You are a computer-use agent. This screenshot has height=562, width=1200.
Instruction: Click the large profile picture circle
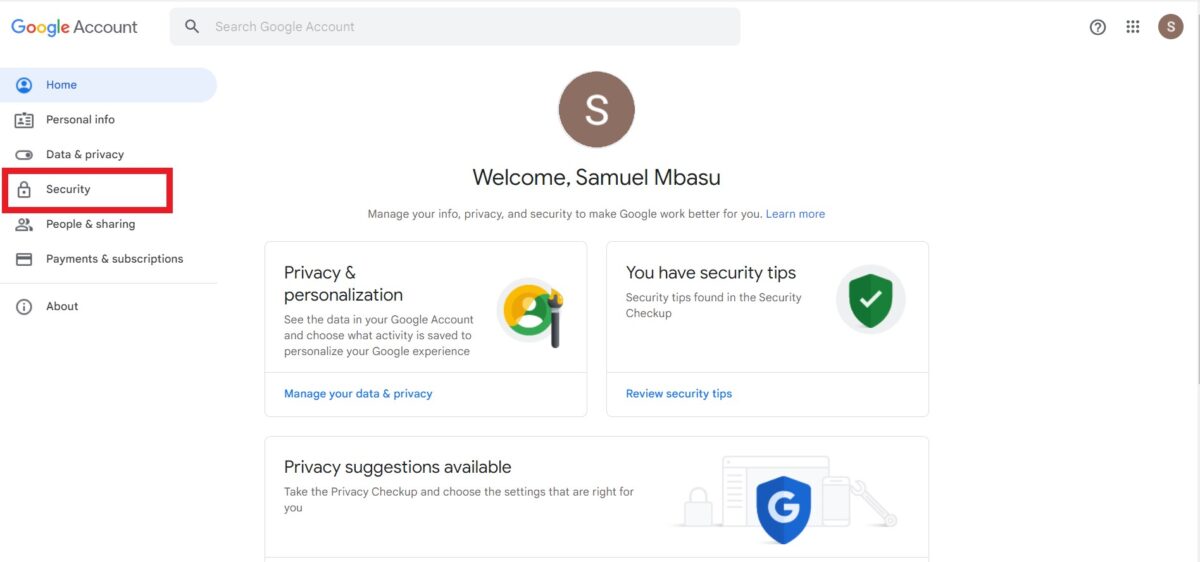[597, 110]
